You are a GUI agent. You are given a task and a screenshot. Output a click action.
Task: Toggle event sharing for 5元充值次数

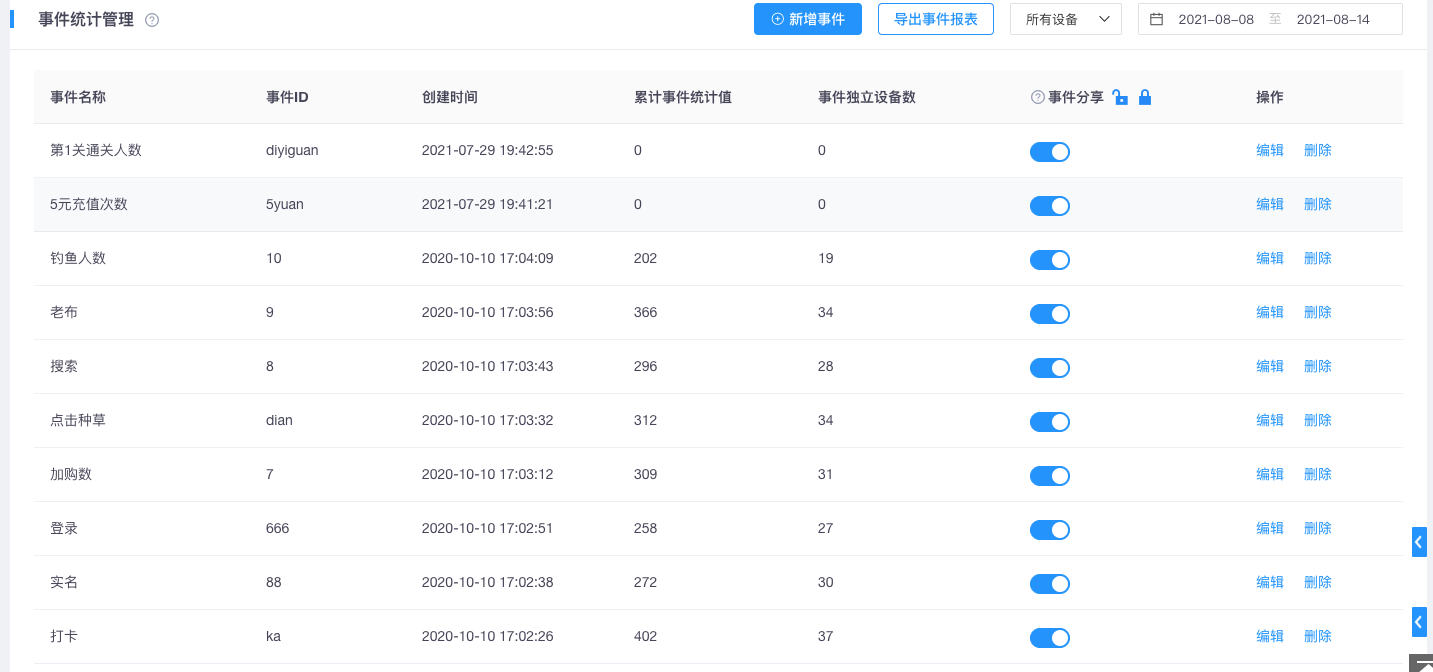[1050, 206]
